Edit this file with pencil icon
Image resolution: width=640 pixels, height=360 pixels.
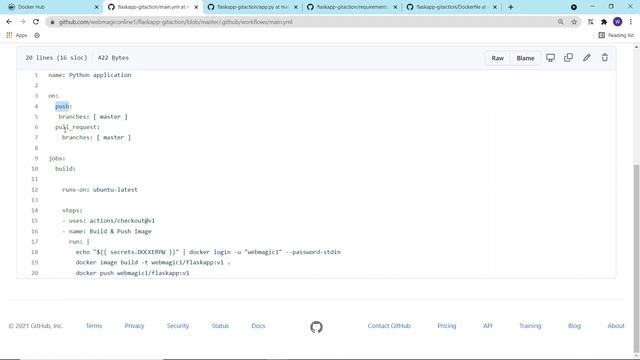(x=587, y=58)
